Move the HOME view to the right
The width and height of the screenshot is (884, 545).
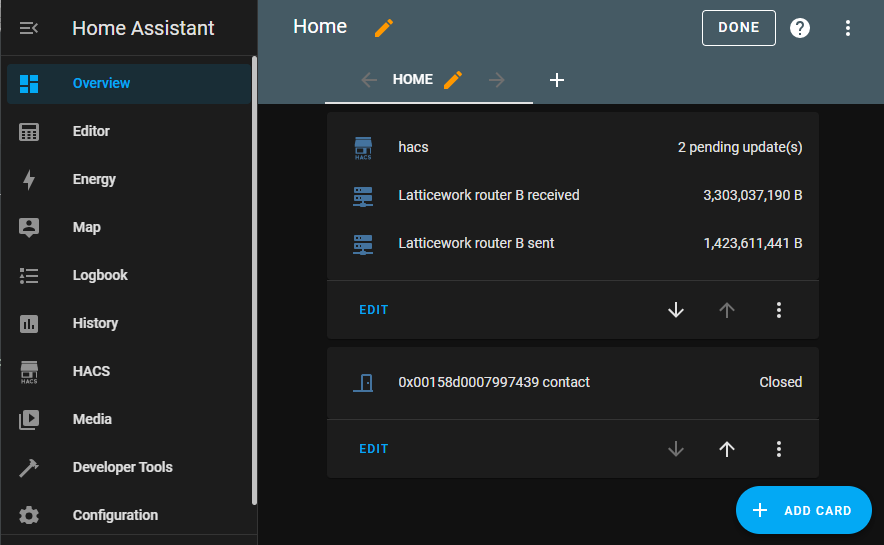point(497,80)
